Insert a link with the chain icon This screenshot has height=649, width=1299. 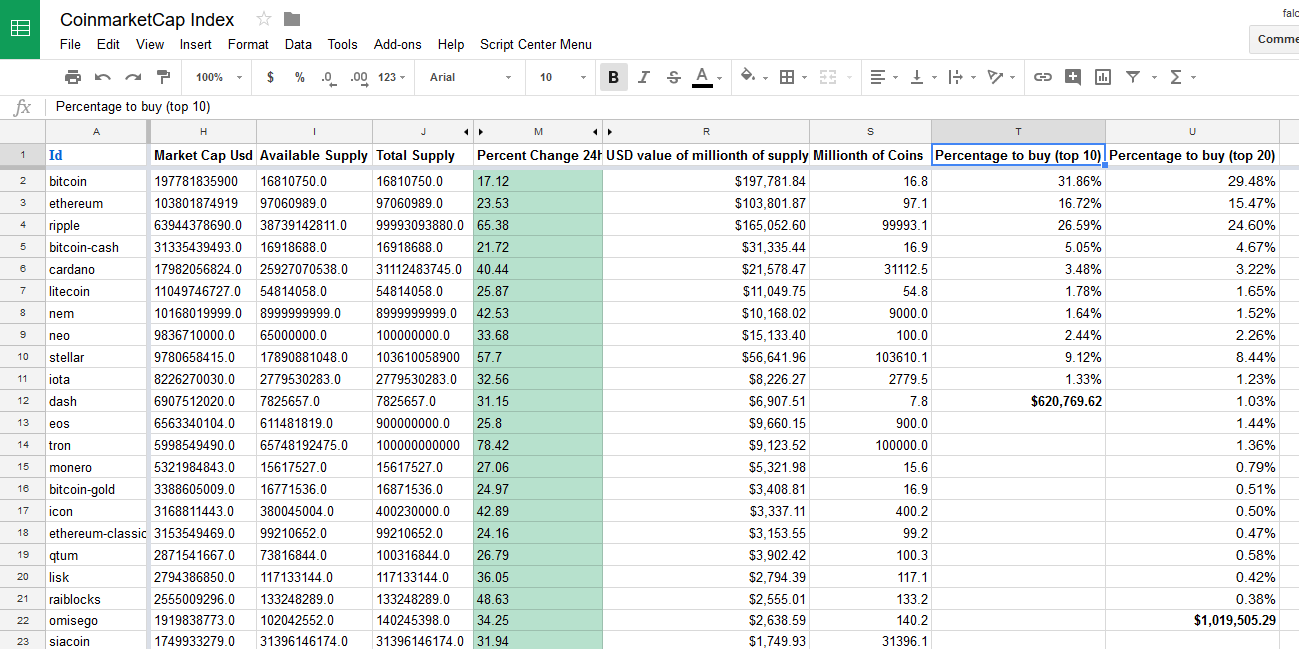[1042, 77]
